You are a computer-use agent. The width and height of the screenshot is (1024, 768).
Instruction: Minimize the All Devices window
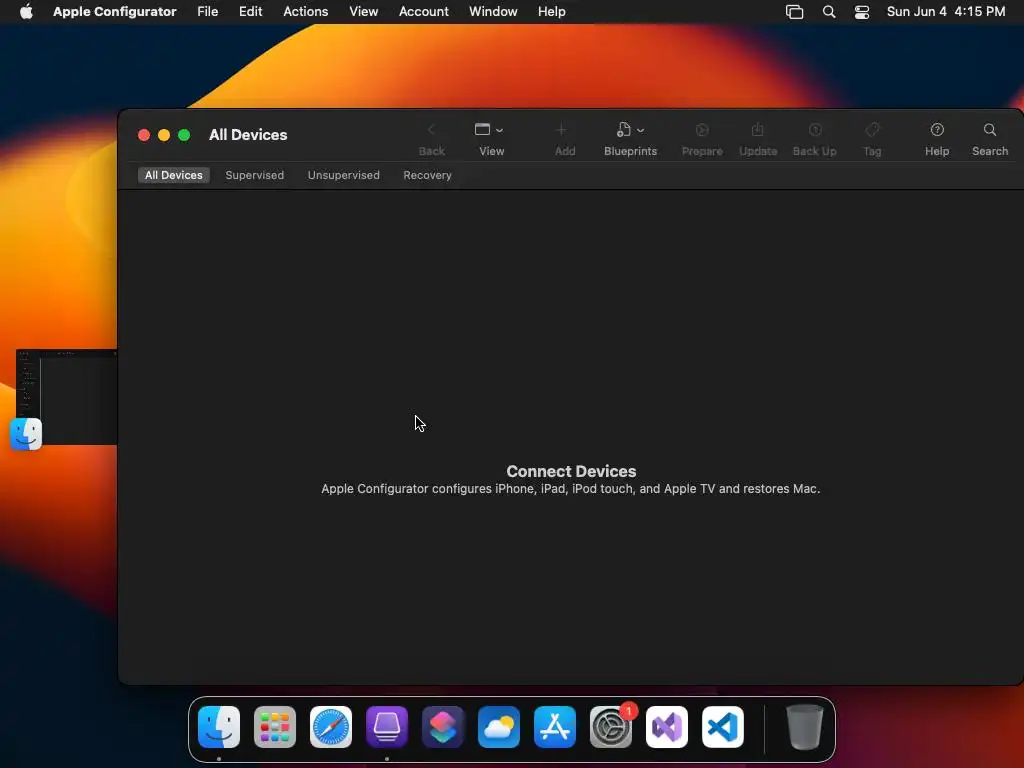tap(164, 135)
